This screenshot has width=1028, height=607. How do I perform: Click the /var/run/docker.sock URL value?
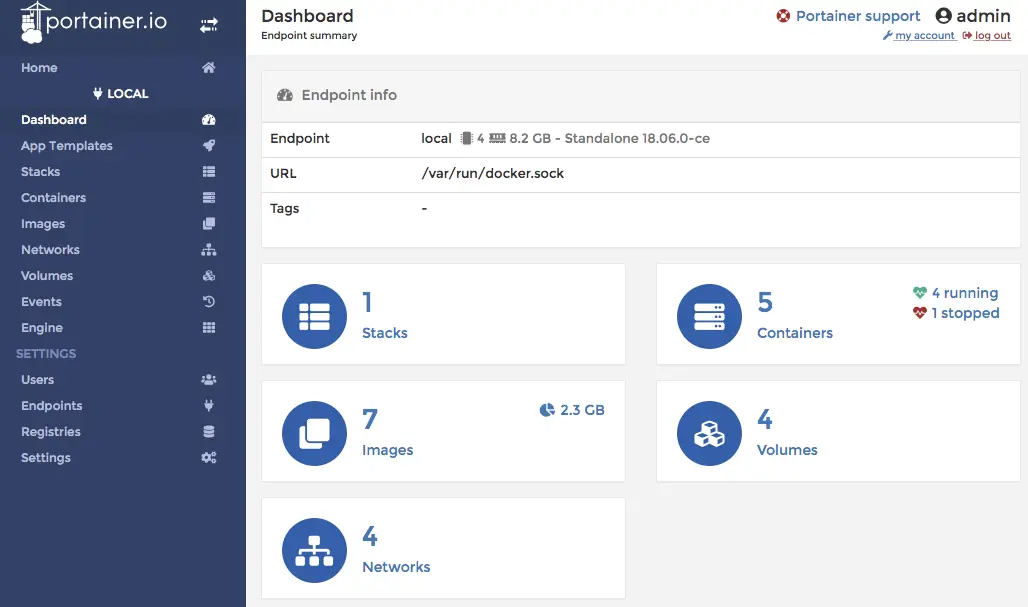coord(492,173)
